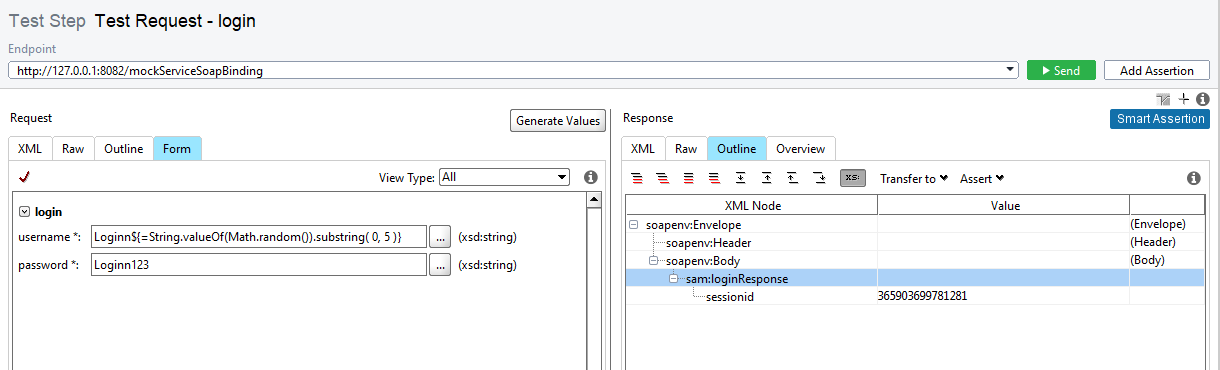The height and width of the screenshot is (370, 1220).
Task: Click the info icon above Smart Assertion
Action: pos(1203,99)
